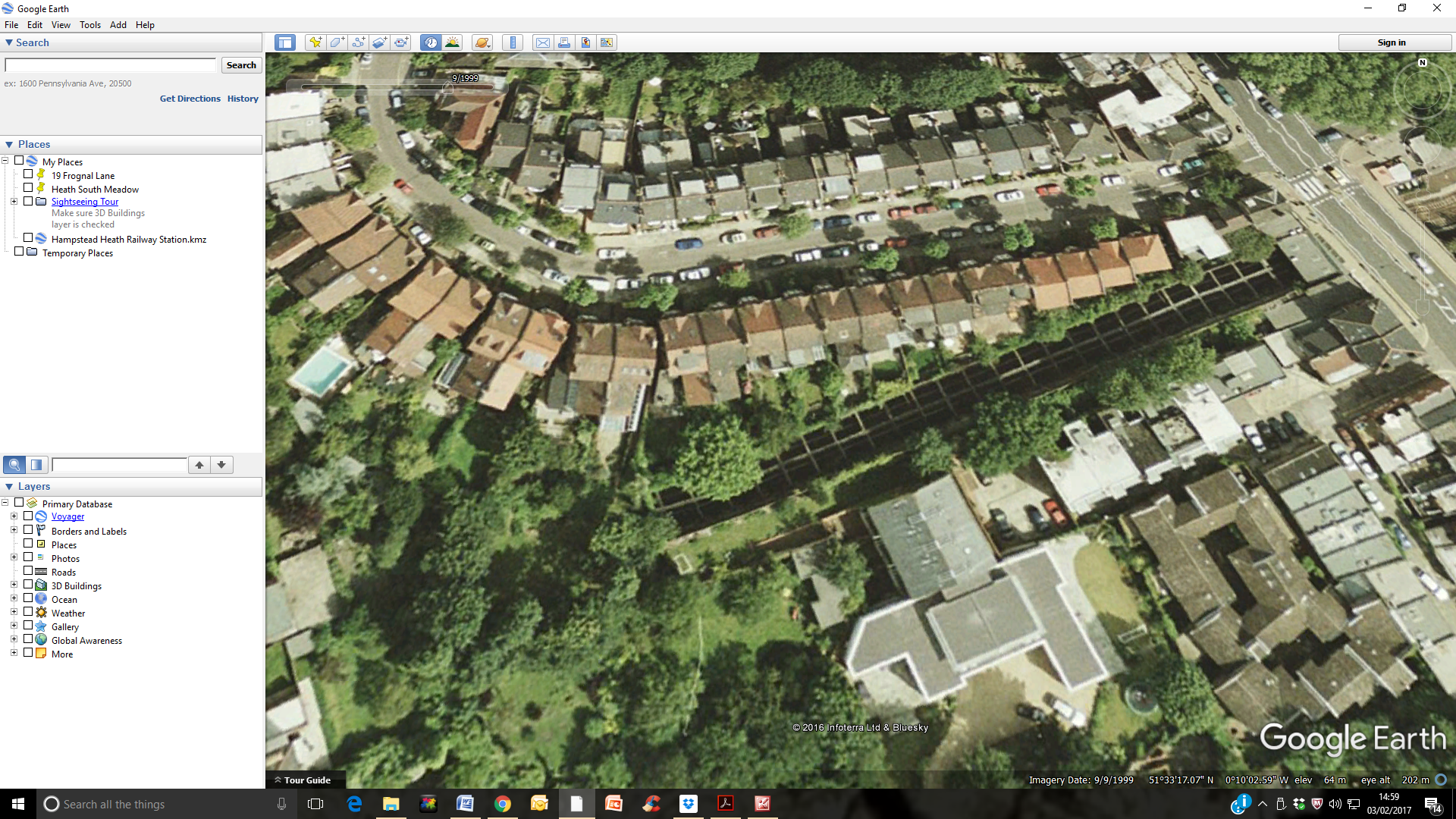Expand the 3D Buildings layer node

[x=14, y=585]
